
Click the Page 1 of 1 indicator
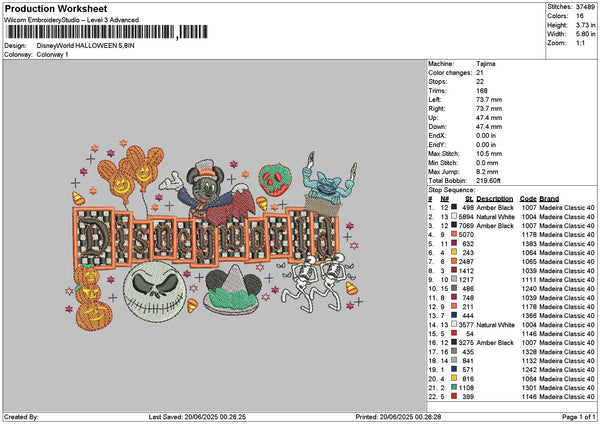[x=579, y=416]
